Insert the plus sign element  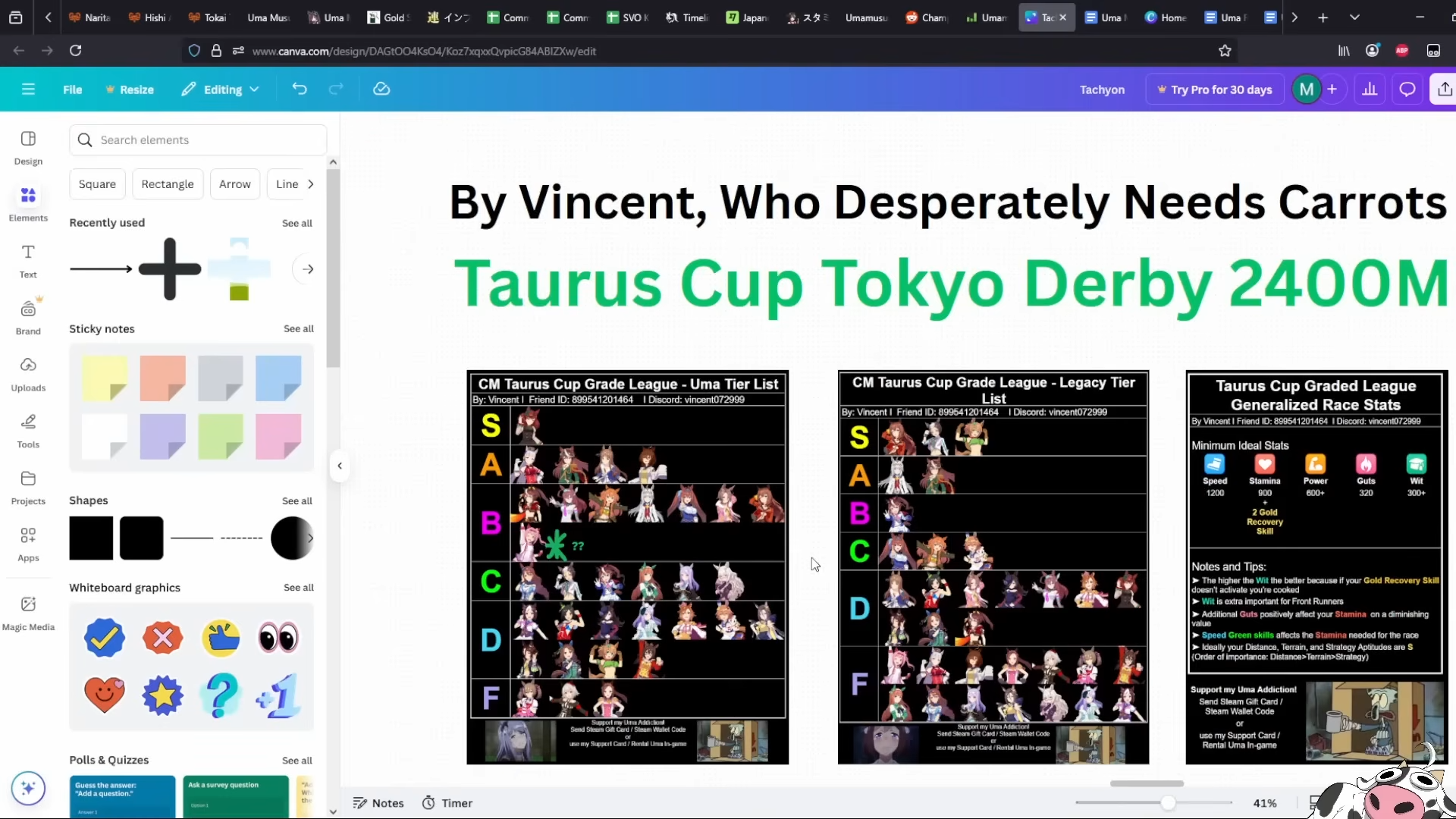(170, 268)
